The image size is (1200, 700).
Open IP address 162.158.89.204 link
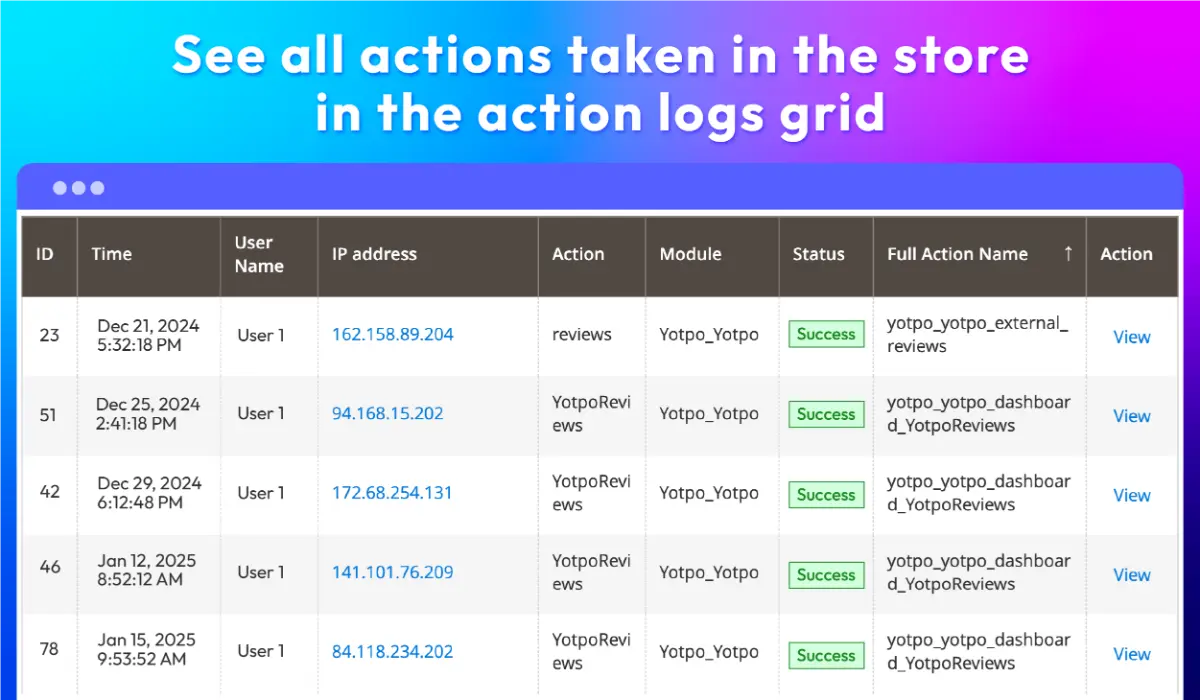pos(392,334)
